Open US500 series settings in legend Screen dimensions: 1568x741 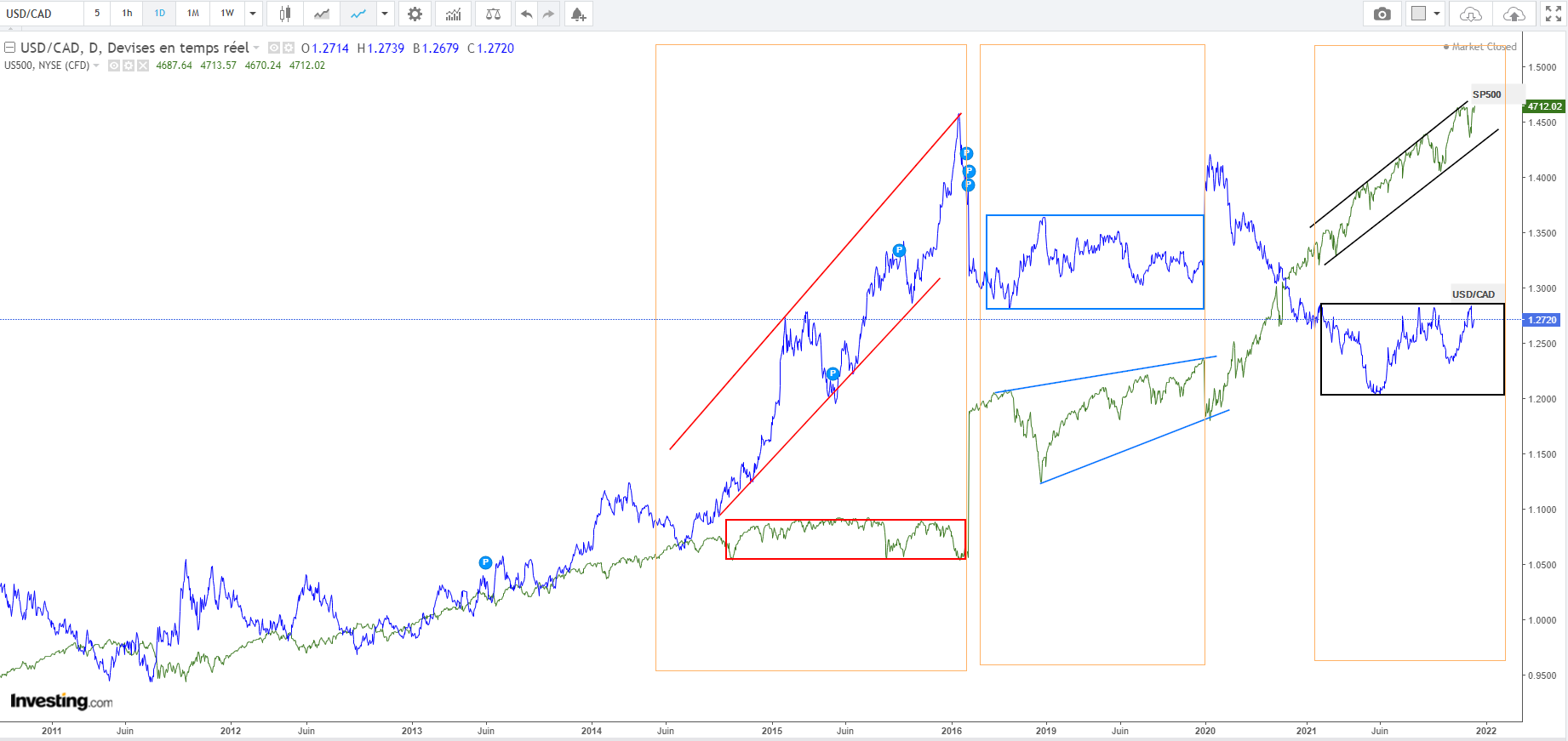coord(129,66)
